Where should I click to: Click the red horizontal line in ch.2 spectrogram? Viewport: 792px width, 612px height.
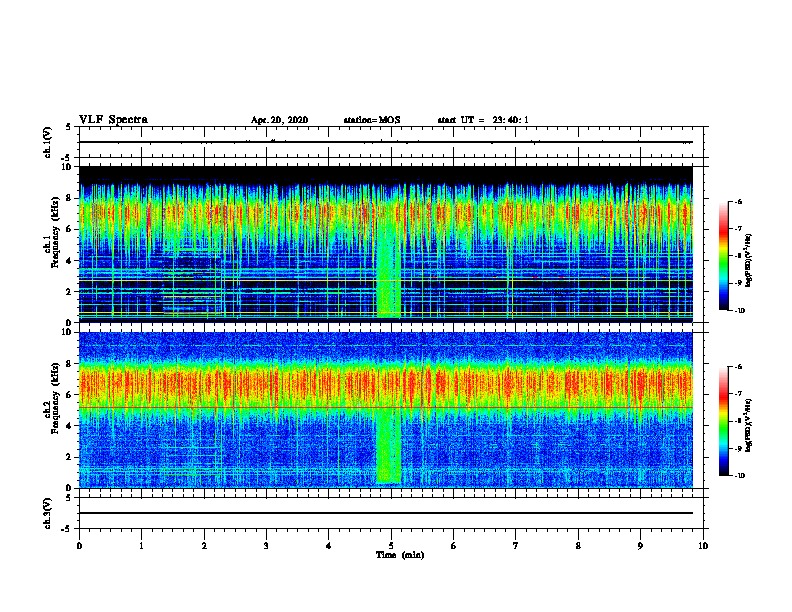coord(386,407)
